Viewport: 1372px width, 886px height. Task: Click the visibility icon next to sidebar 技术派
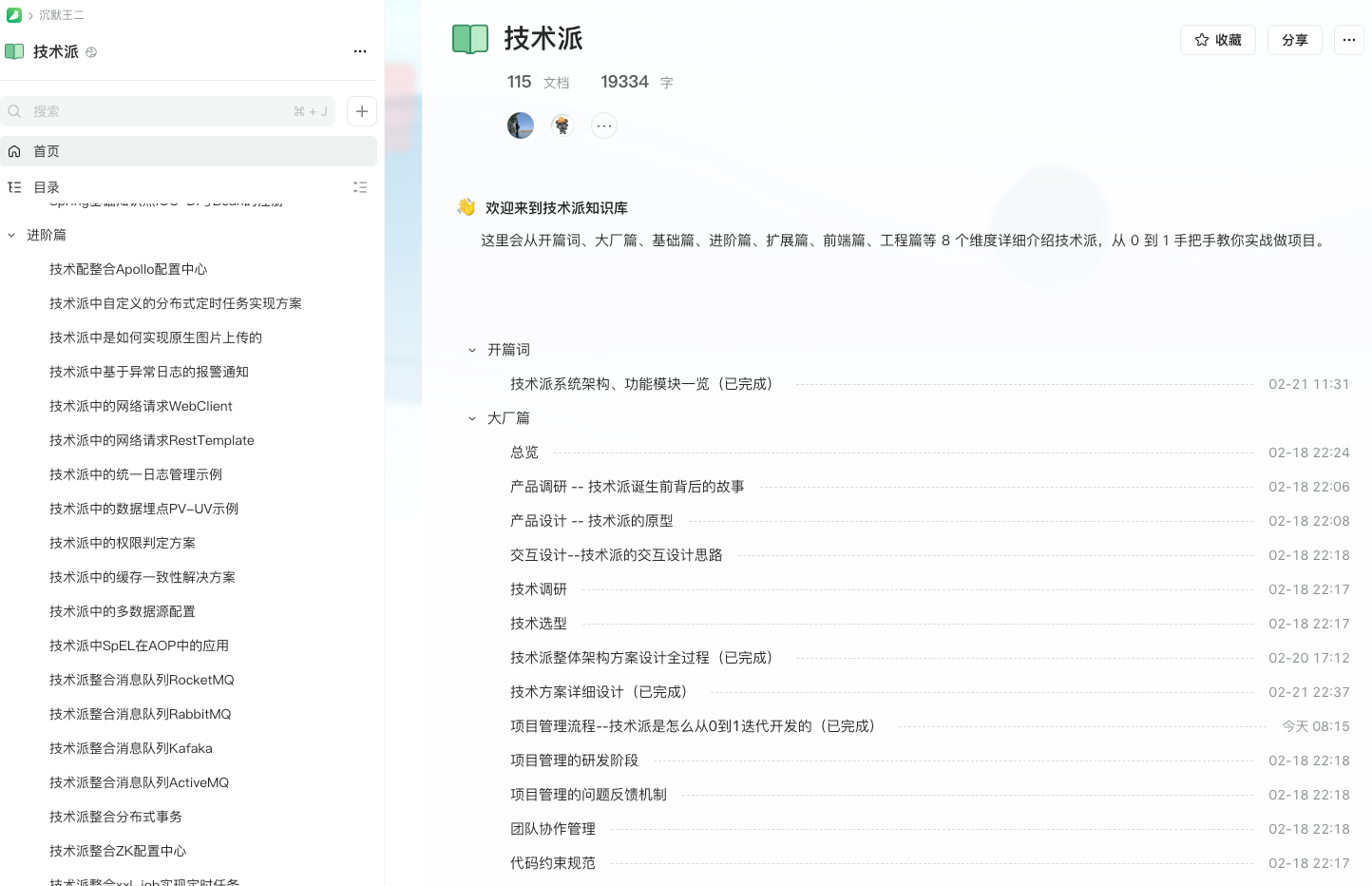(91, 52)
